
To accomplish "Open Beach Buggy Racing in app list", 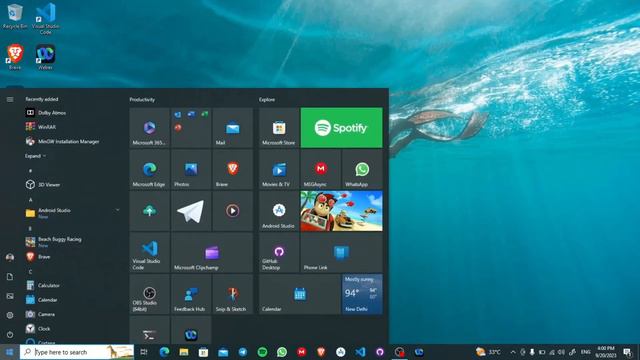I will pos(73,242).
